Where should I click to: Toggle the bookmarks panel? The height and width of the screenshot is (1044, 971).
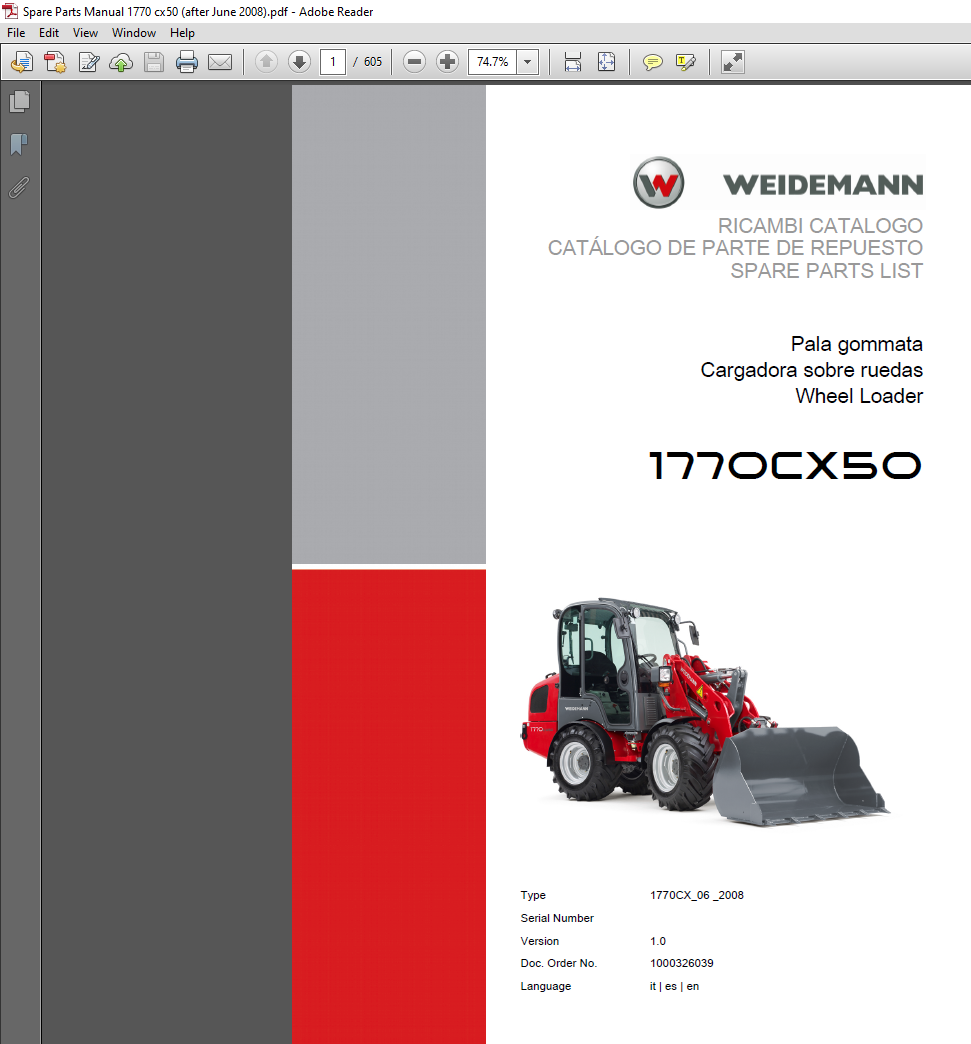tap(19, 145)
